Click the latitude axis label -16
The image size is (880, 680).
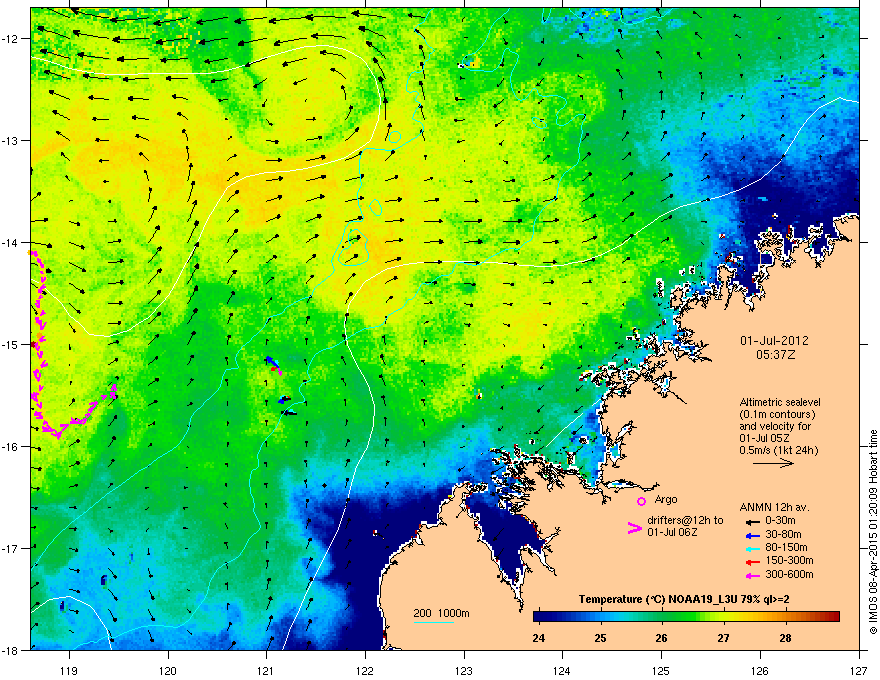coord(10,447)
